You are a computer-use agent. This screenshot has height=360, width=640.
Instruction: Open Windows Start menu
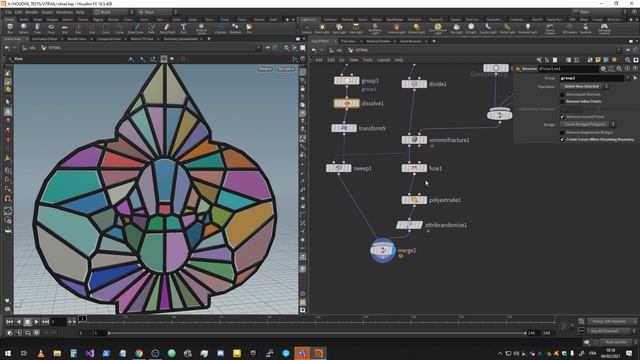[x=8, y=353]
